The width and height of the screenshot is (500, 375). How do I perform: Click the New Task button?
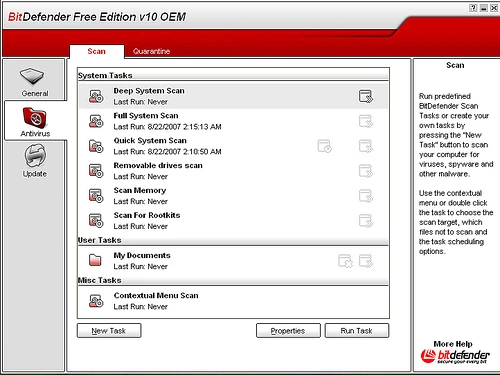click(109, 331)
